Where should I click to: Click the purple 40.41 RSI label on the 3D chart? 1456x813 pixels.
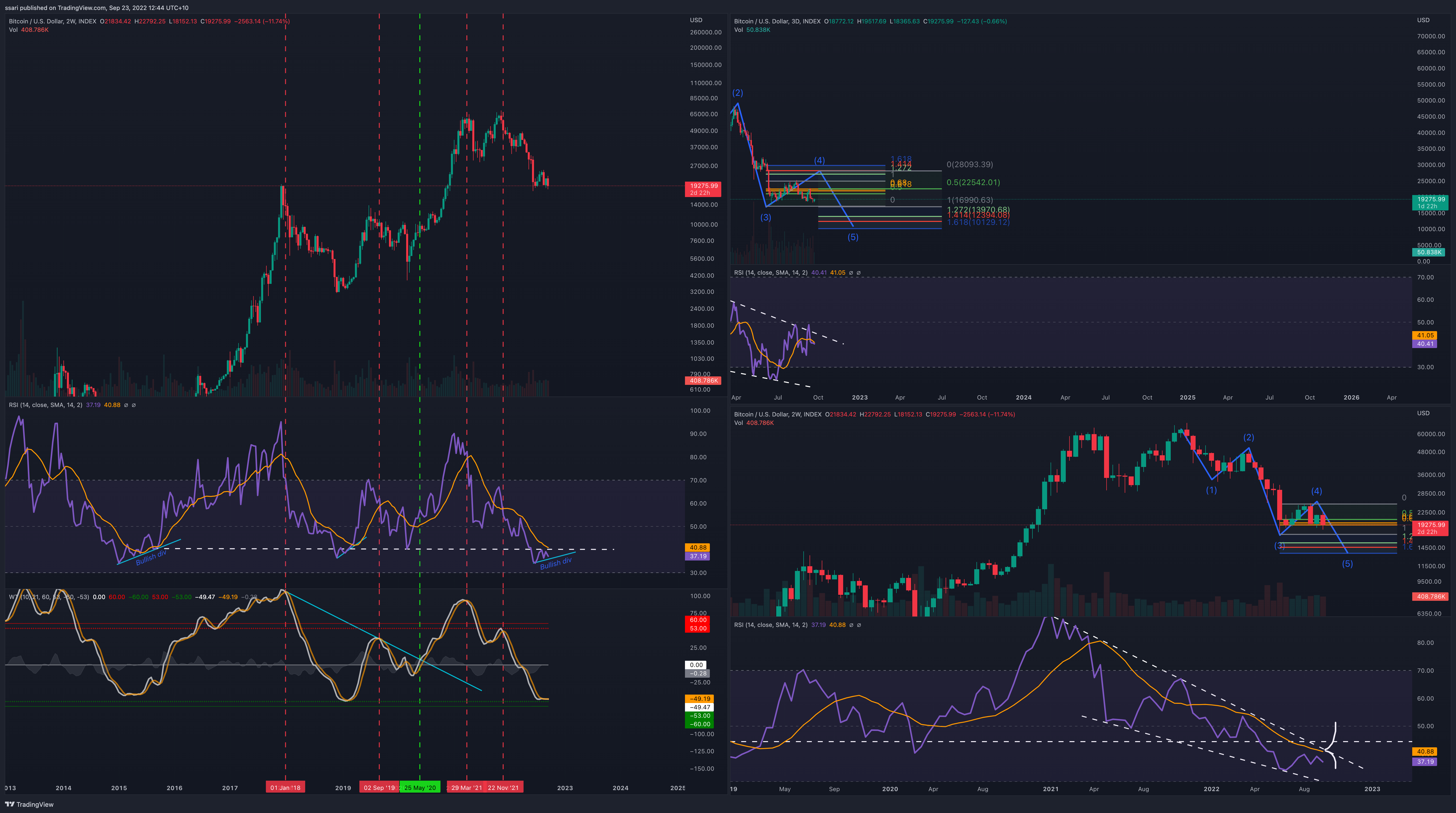point(1425,344)
